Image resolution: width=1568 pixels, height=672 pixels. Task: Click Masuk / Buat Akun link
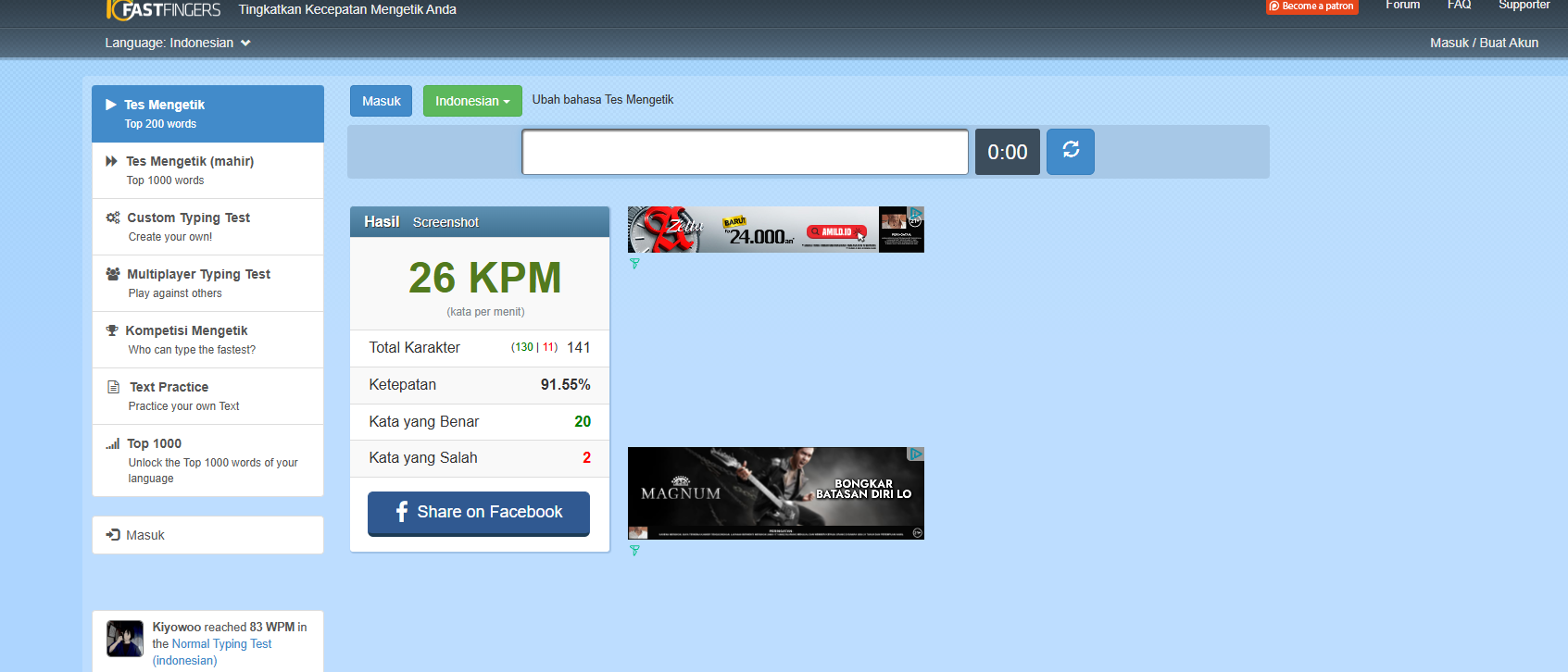pyautogui.click(x=1484, y=43)
